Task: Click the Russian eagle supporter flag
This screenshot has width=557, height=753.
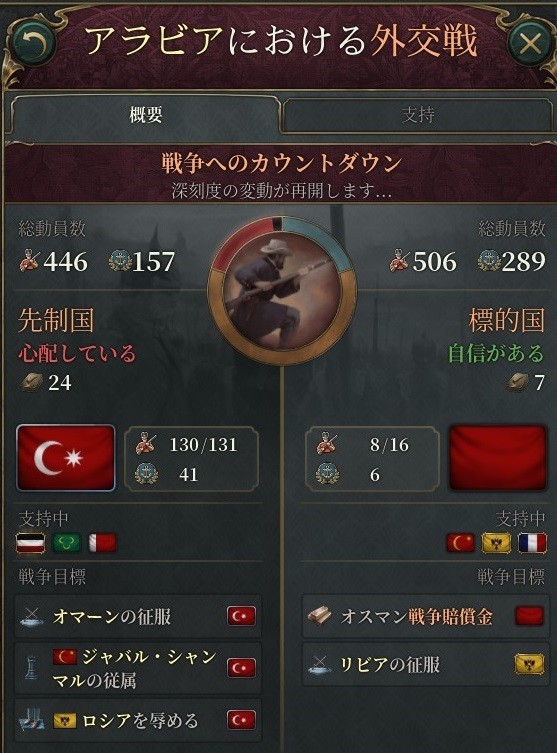Action: [496, 543]
